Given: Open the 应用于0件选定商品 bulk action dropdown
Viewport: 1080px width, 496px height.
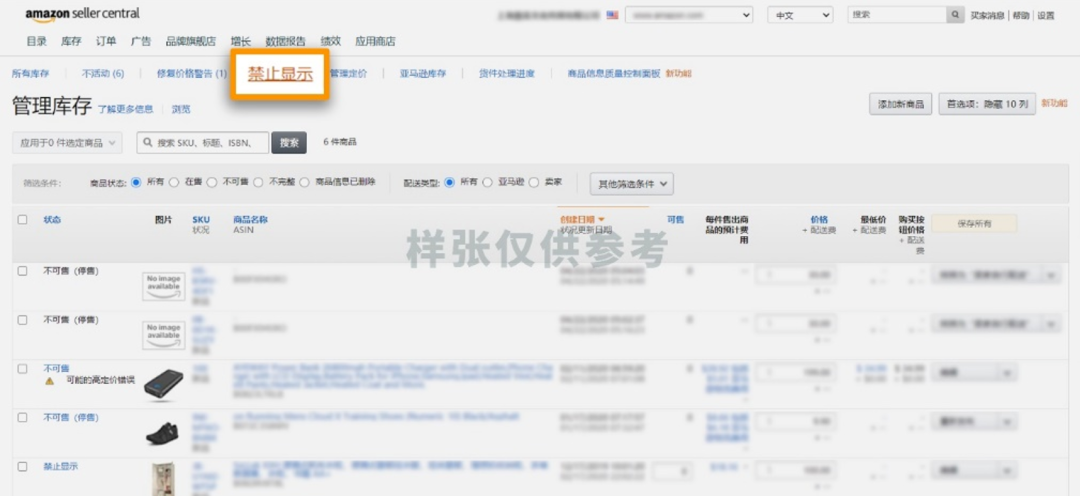Looking at the screenshot, I should 67,143.
